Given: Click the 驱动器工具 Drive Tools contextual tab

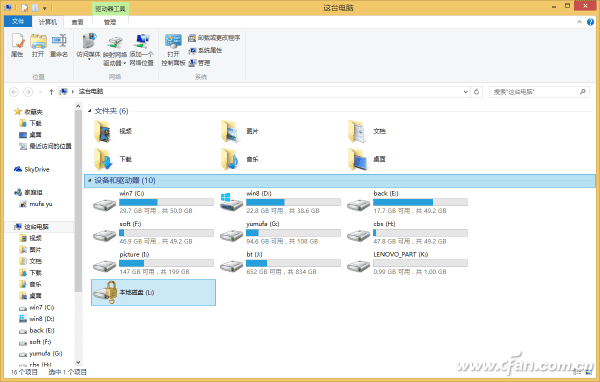Looking at the screenshot, I should pyautogui.click(x=110, y=8).
